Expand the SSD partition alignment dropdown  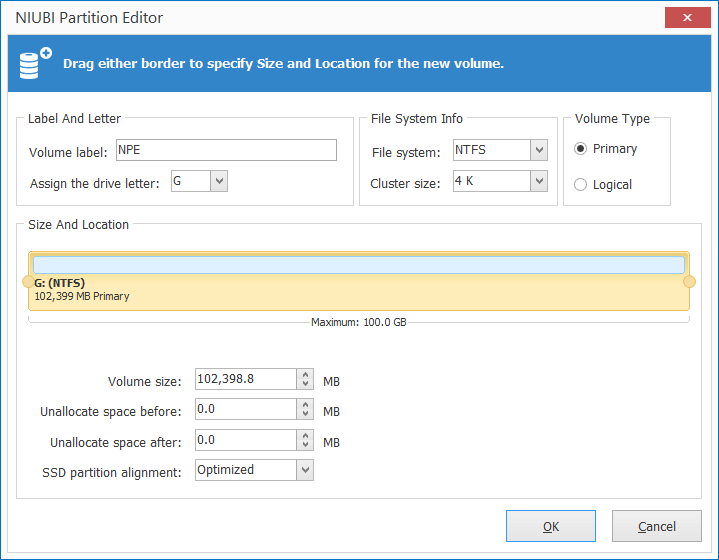305,470
